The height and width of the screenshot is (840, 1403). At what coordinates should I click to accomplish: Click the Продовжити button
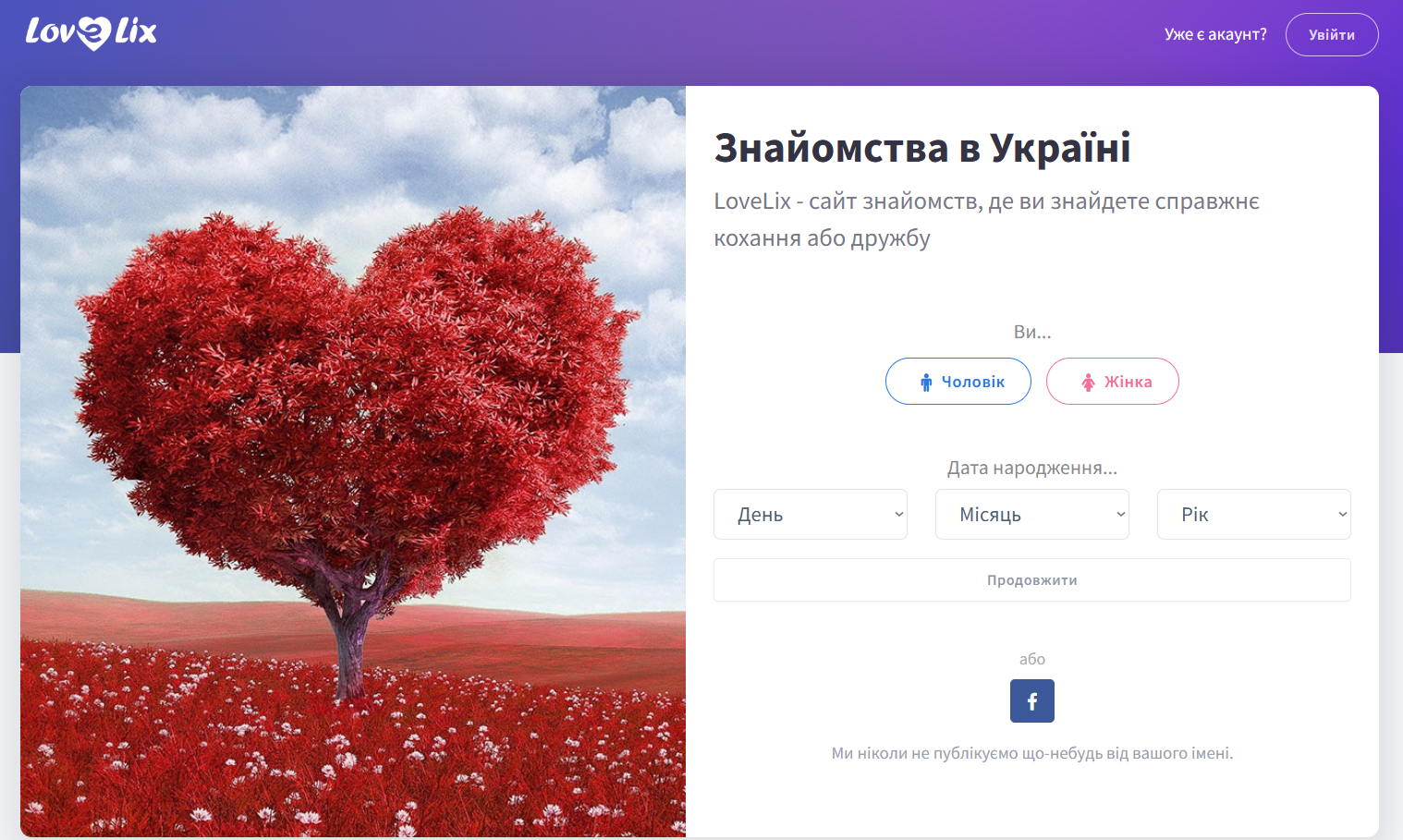tap(1032, 580)
